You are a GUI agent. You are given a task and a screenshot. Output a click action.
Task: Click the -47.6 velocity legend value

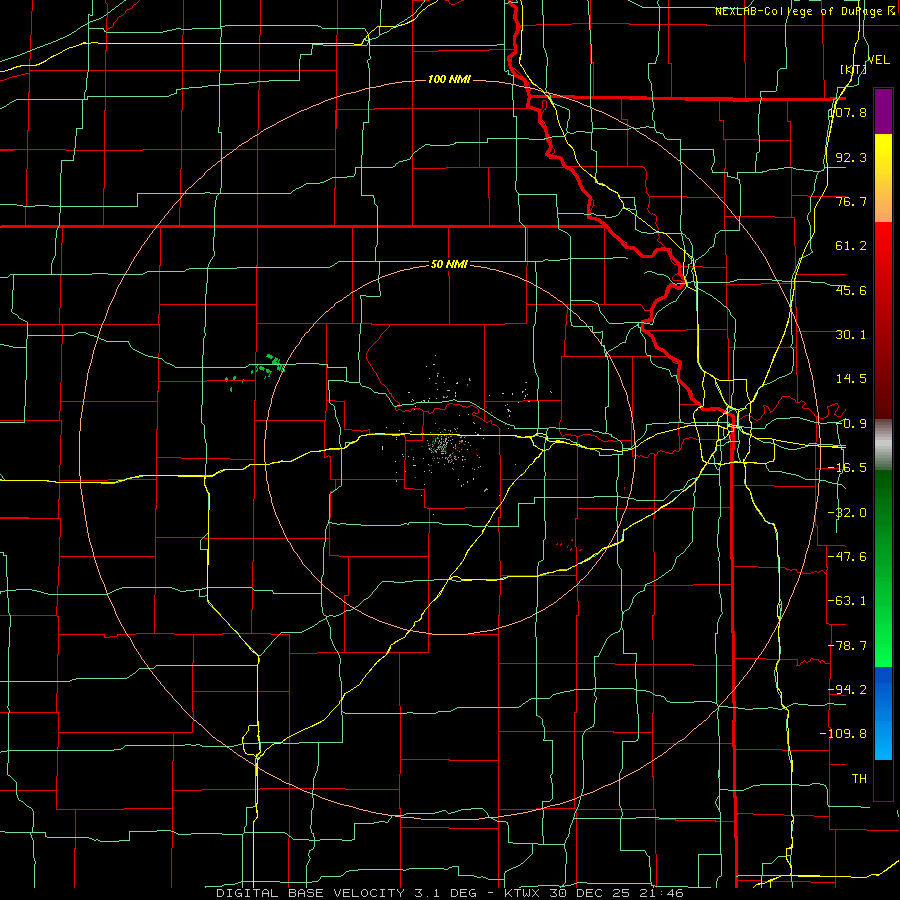(848, 557)
